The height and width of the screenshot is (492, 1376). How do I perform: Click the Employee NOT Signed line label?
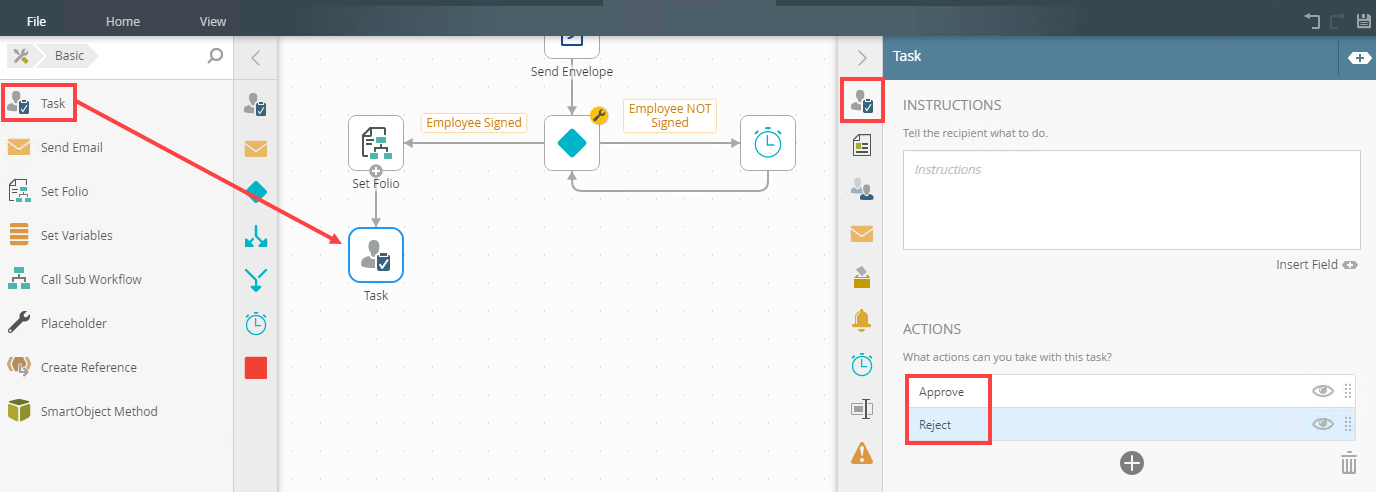coord(670,116)
